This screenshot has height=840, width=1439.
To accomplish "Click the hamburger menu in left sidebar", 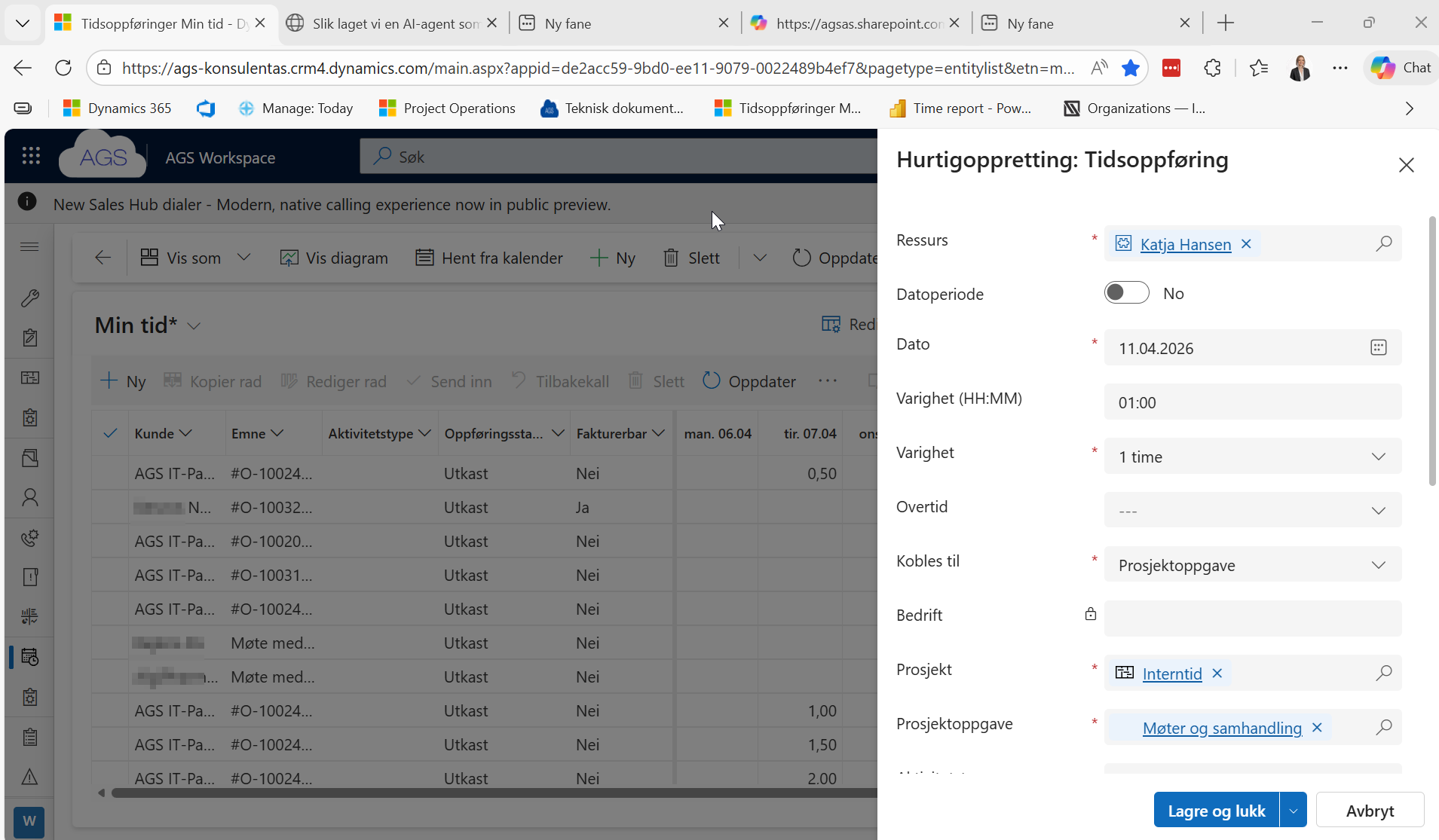I will click(29, 247).
